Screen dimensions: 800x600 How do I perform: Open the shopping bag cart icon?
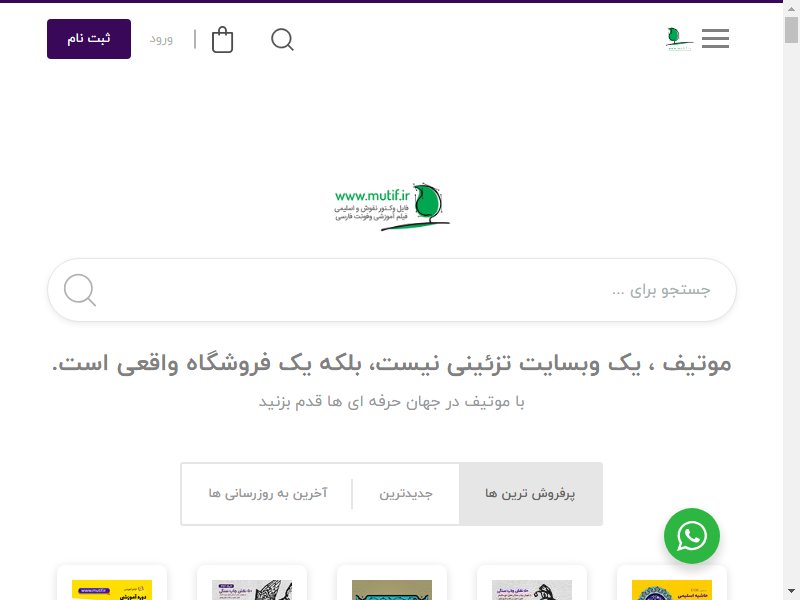coord(222,39)
